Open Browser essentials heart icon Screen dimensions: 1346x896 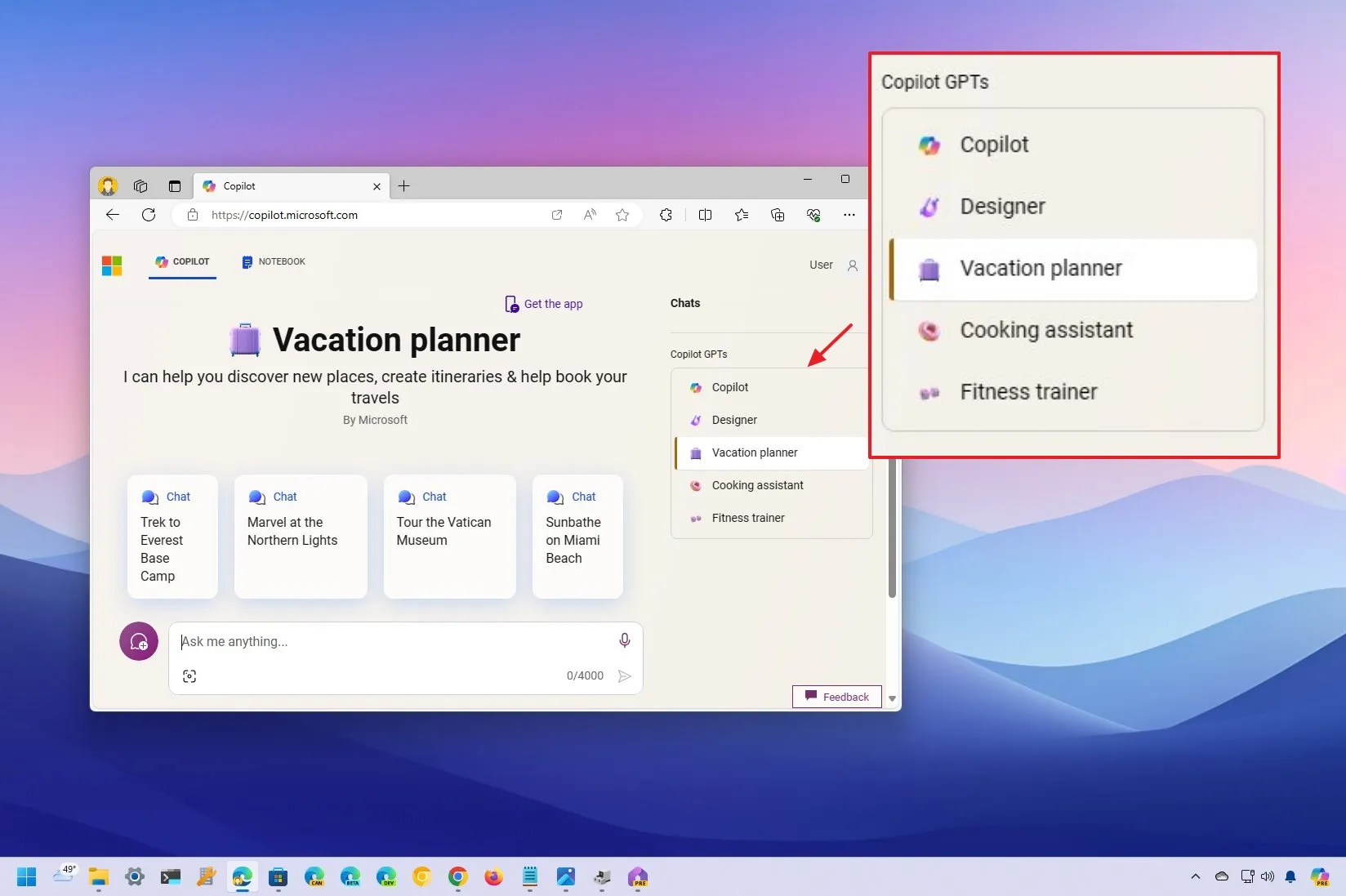click(x=813, y=215)
